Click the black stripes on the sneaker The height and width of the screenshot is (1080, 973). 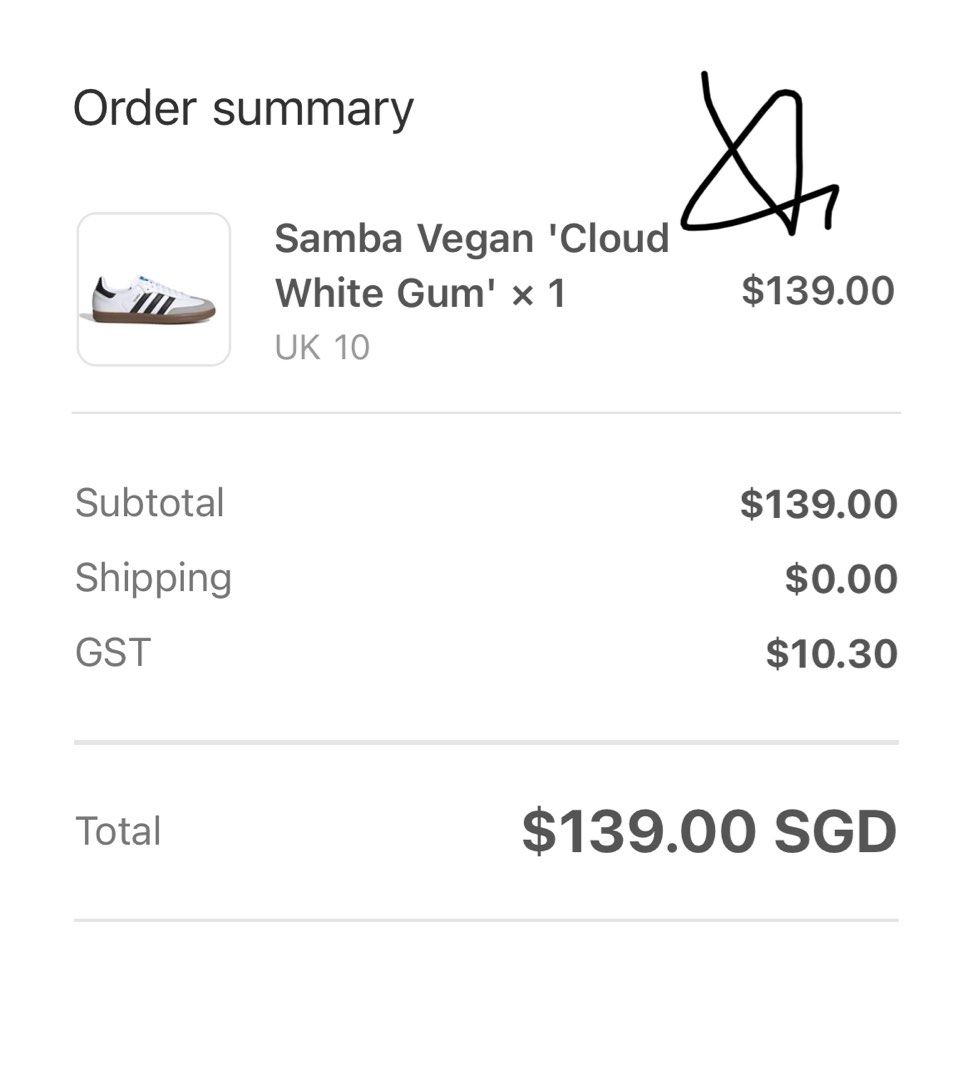click(x=151, y=302)
